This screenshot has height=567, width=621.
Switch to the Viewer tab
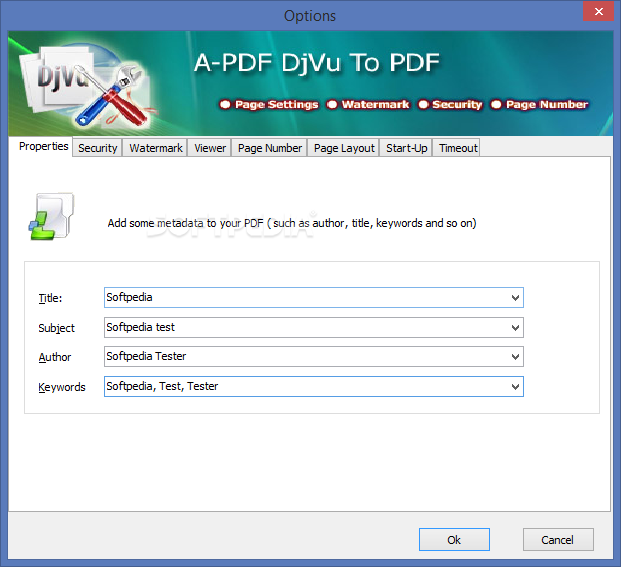pos(210,148)
